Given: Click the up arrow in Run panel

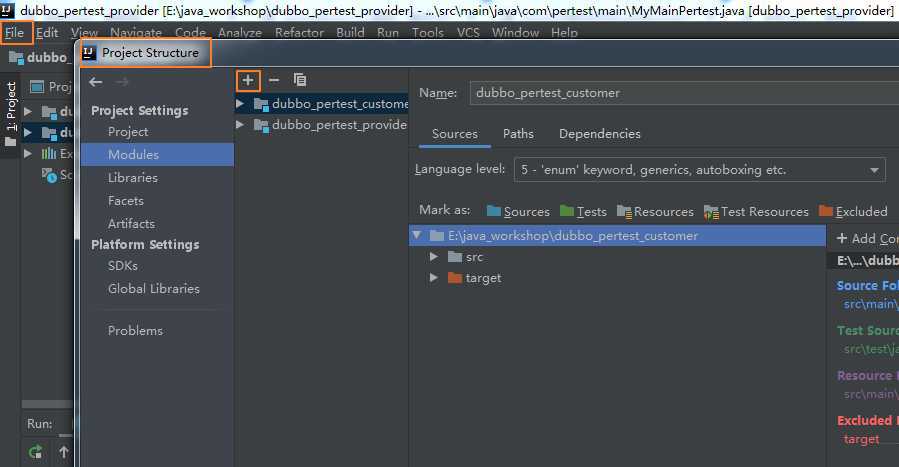Looking at the screenshot, I should (x=64, y=452).
